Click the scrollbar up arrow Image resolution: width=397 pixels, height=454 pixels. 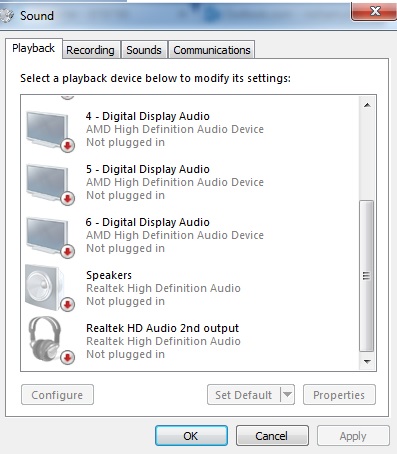367,105
